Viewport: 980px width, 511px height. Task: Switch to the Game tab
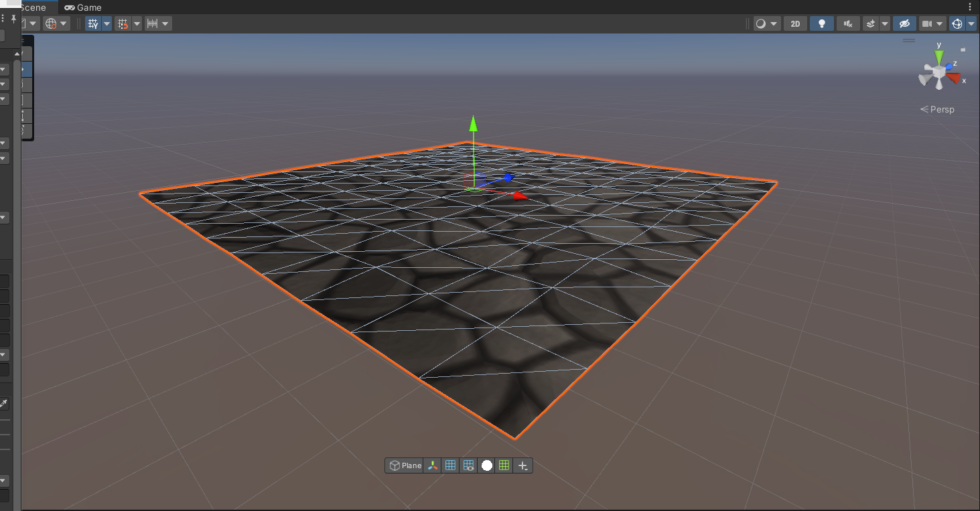[82, 7]
